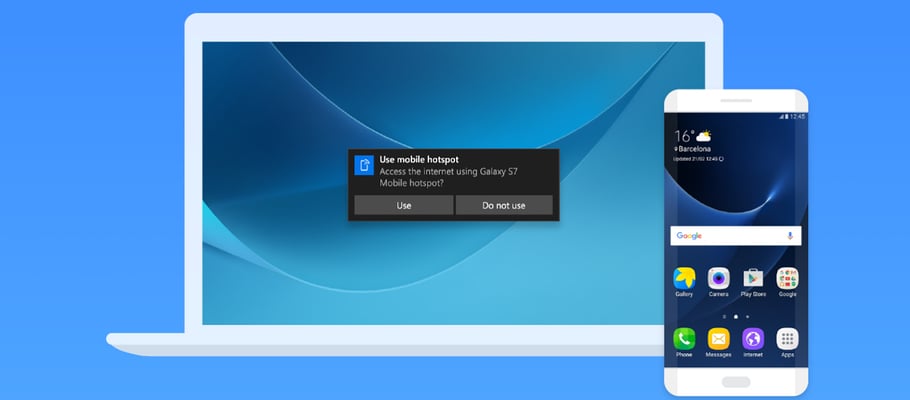Tap the 16° temperature reading

coord(684,135)
